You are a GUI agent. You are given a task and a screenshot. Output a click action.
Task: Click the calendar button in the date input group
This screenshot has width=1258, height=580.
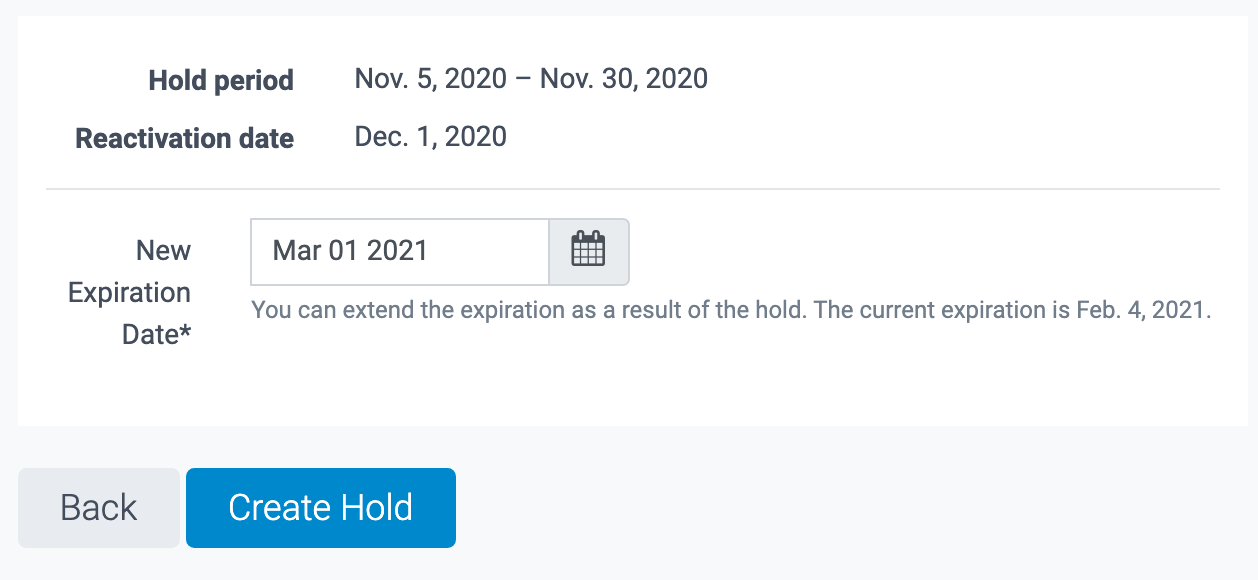[588, 252]
